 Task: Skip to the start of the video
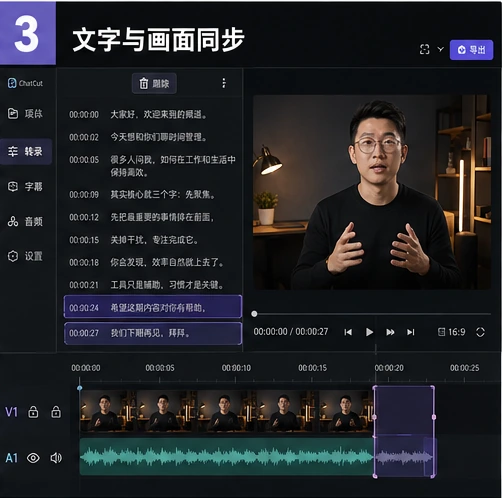(x=348, y=332)
